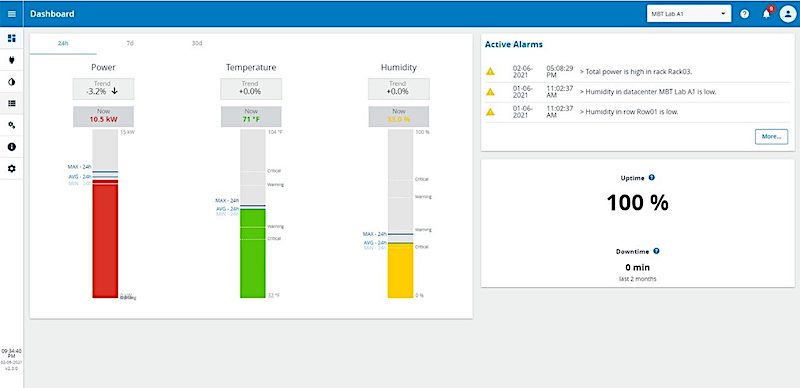Open the hamburger navigation menu
The image size is (800, 388).
pyautogui.click(x=12, y=14)
